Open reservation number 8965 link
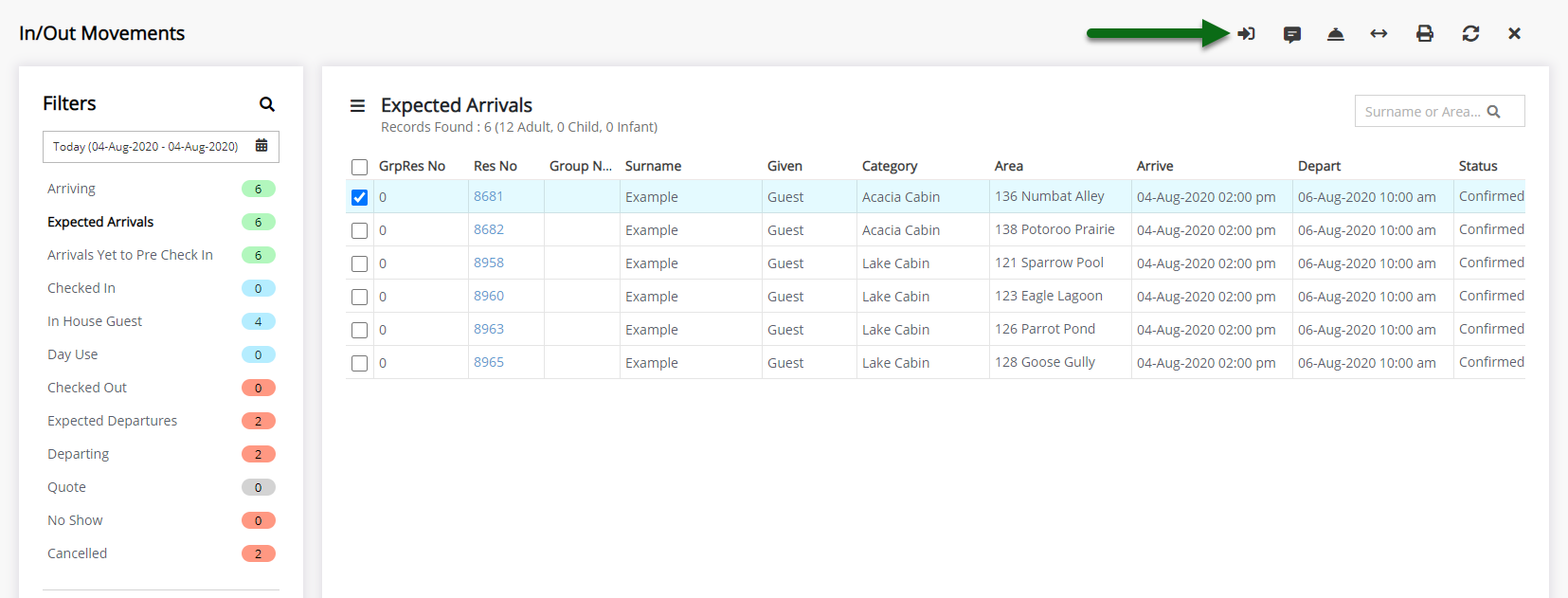This screenshot has width=1568, height=598. [489, 362]
